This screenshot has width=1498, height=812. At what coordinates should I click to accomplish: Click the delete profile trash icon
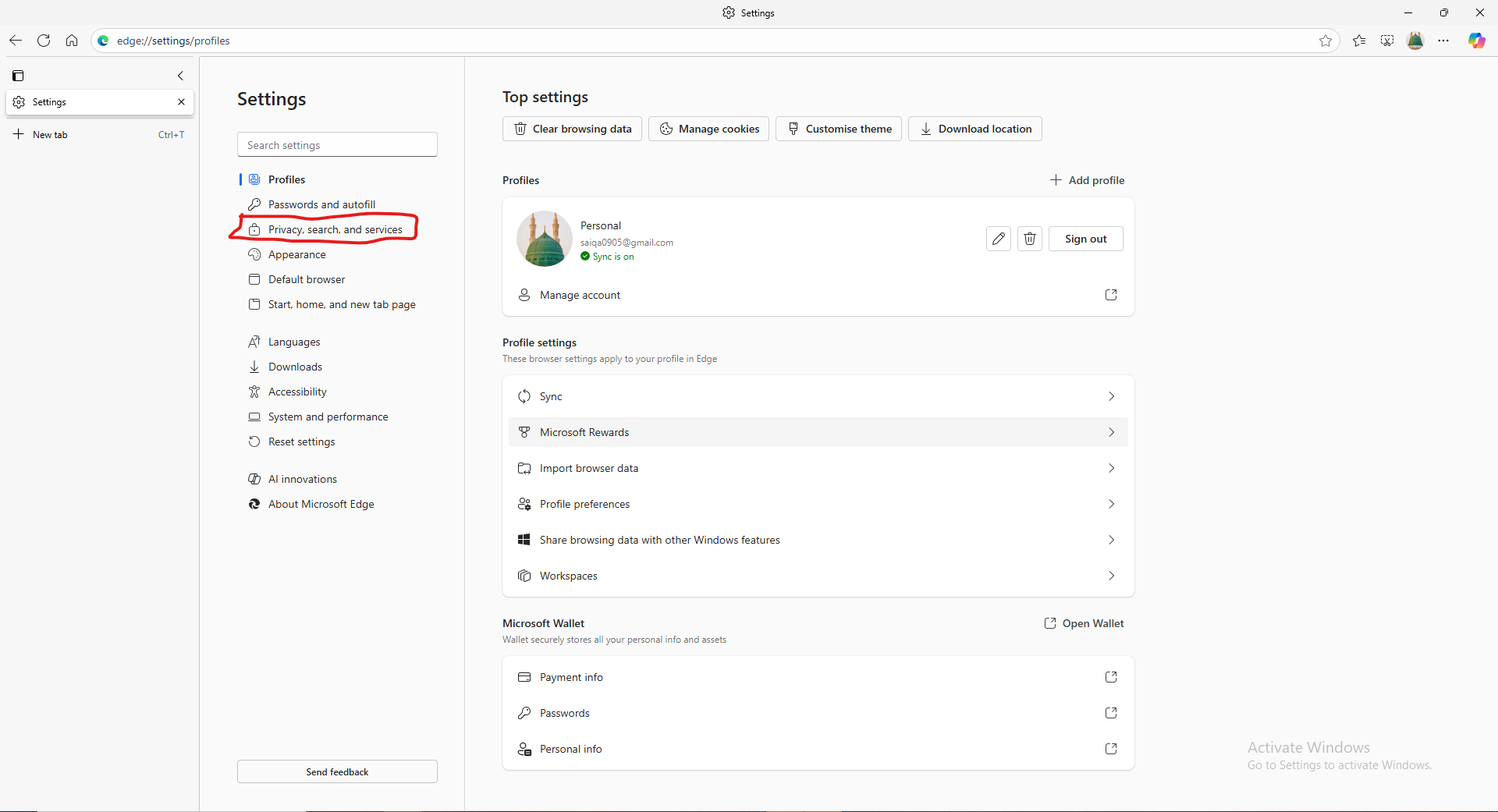point(1030,239)
